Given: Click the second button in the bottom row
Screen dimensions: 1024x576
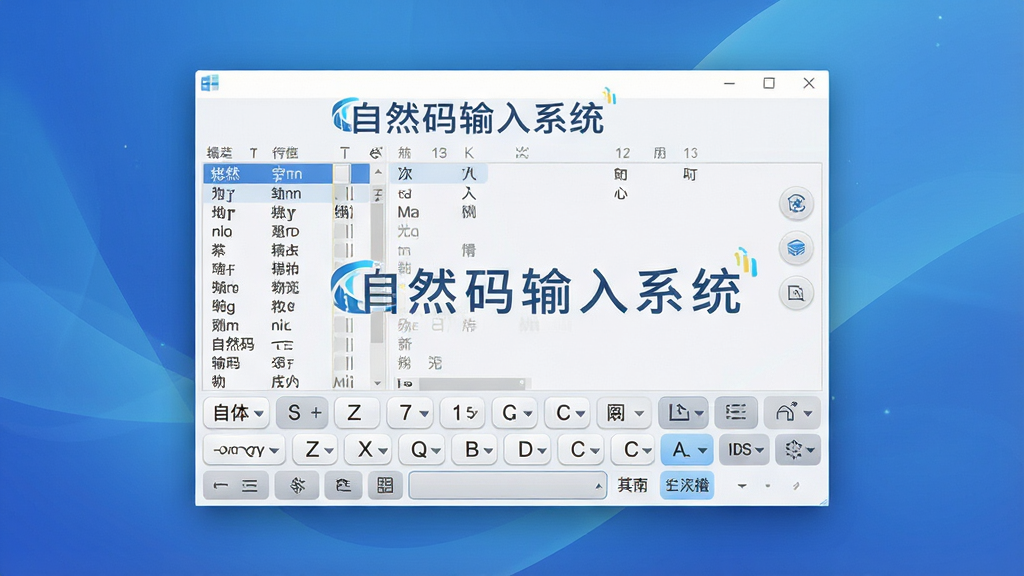Looking at the screenshot, I should [297, 485].
